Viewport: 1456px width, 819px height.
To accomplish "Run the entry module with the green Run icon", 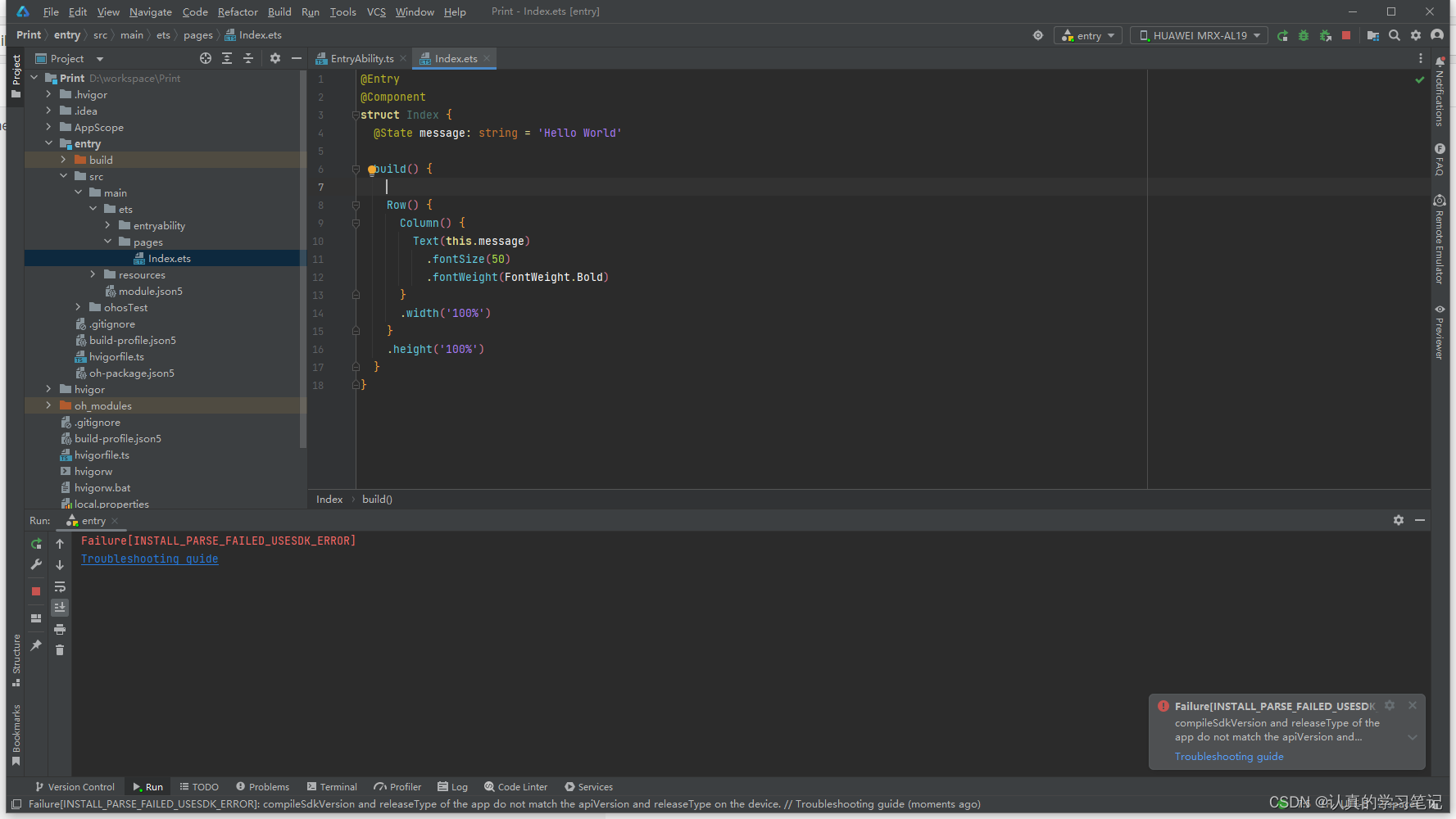I will tap(1282, 35).
